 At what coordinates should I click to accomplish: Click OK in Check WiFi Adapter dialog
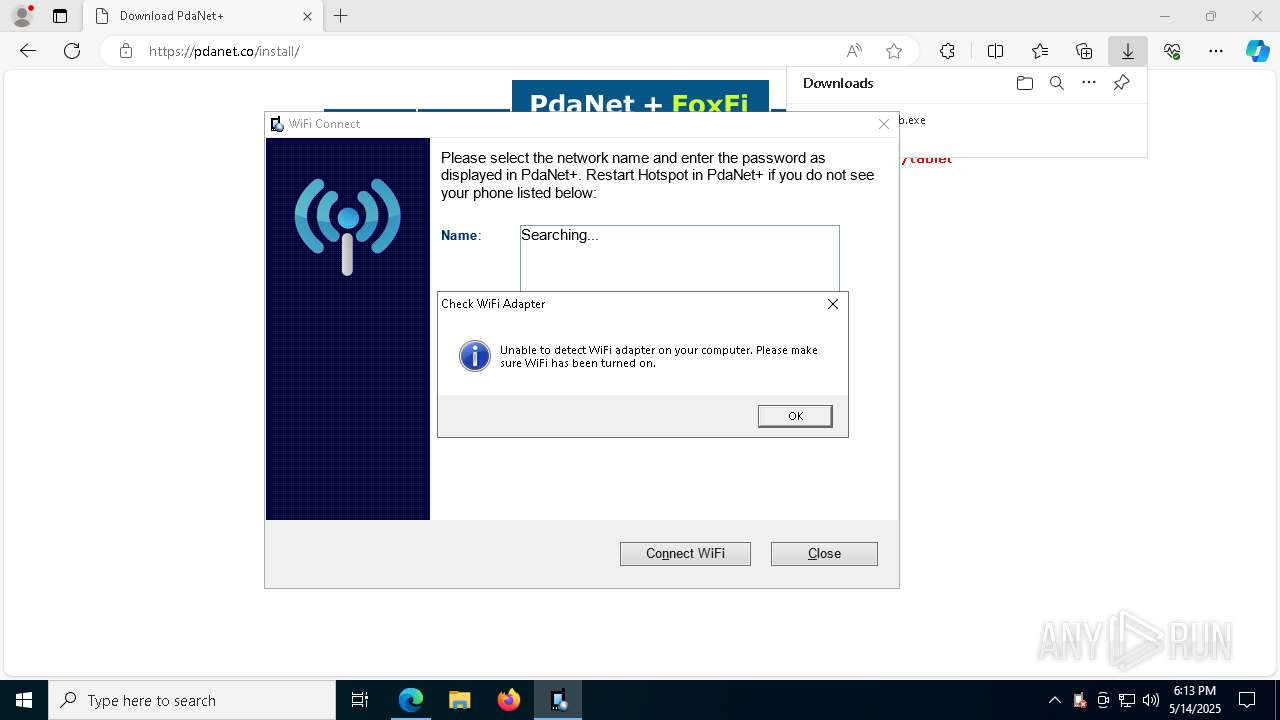pyautogui.click(x=795, y=416)
